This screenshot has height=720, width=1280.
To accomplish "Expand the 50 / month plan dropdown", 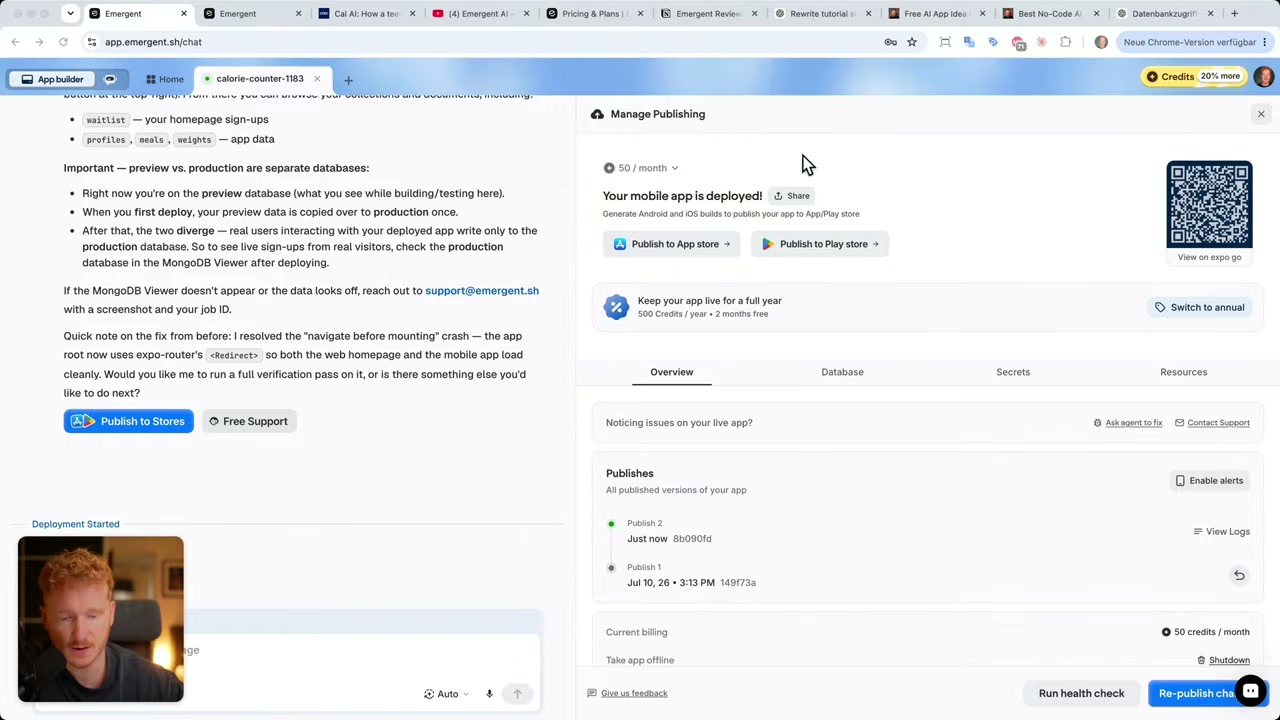I will coord(641,168).
